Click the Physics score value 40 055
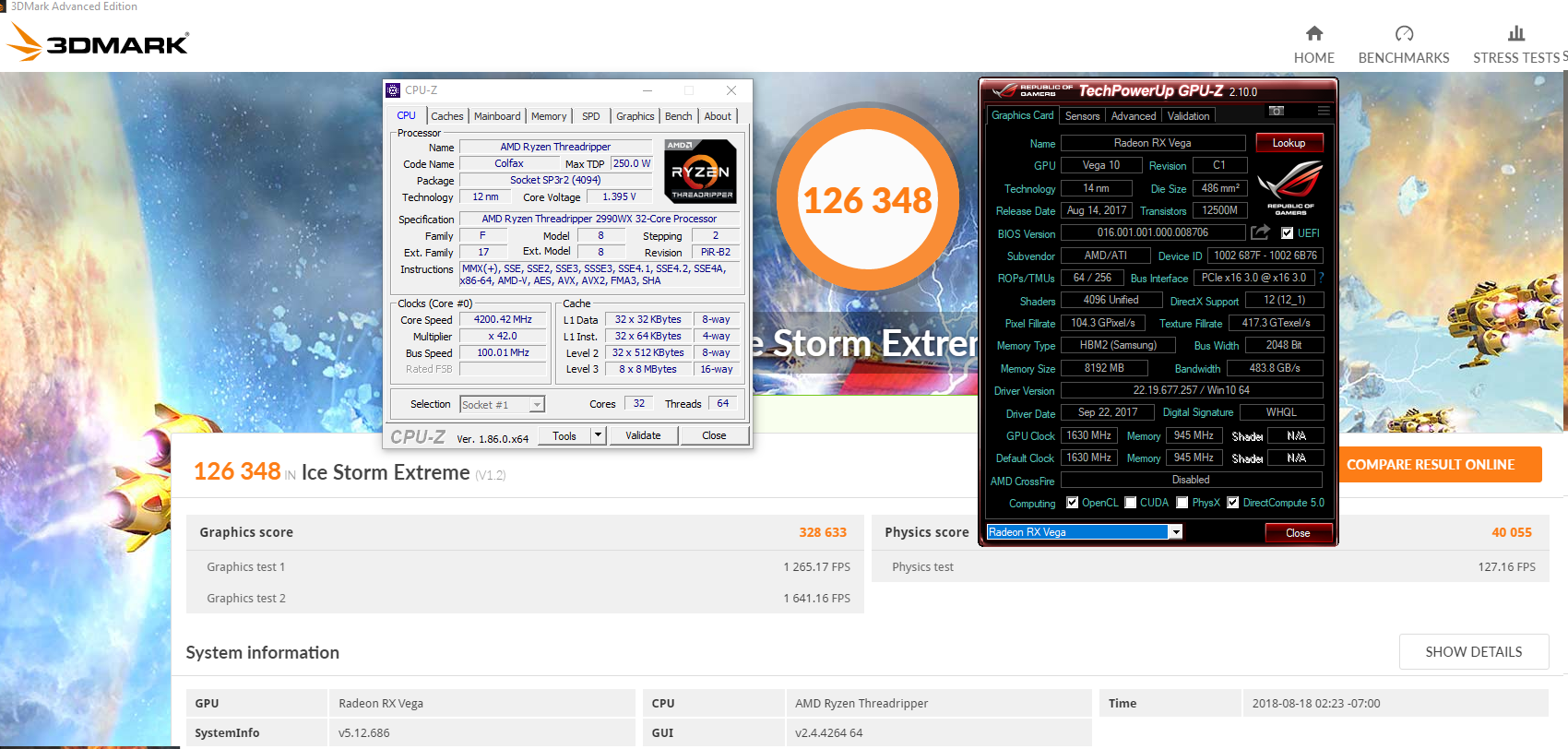This screenshot has height=749, width=1568. tap(1512, 532)
